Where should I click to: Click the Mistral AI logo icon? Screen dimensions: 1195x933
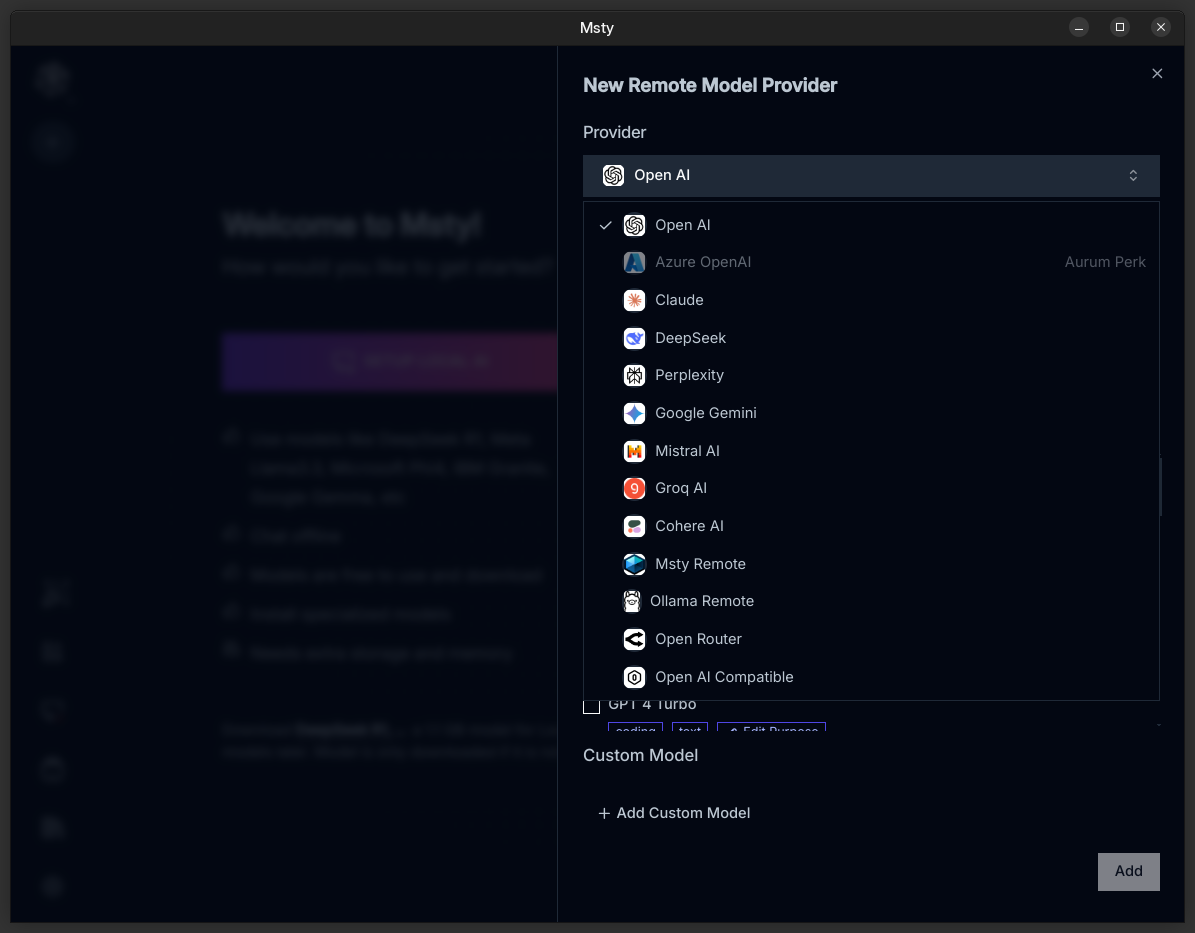[634, 451]
